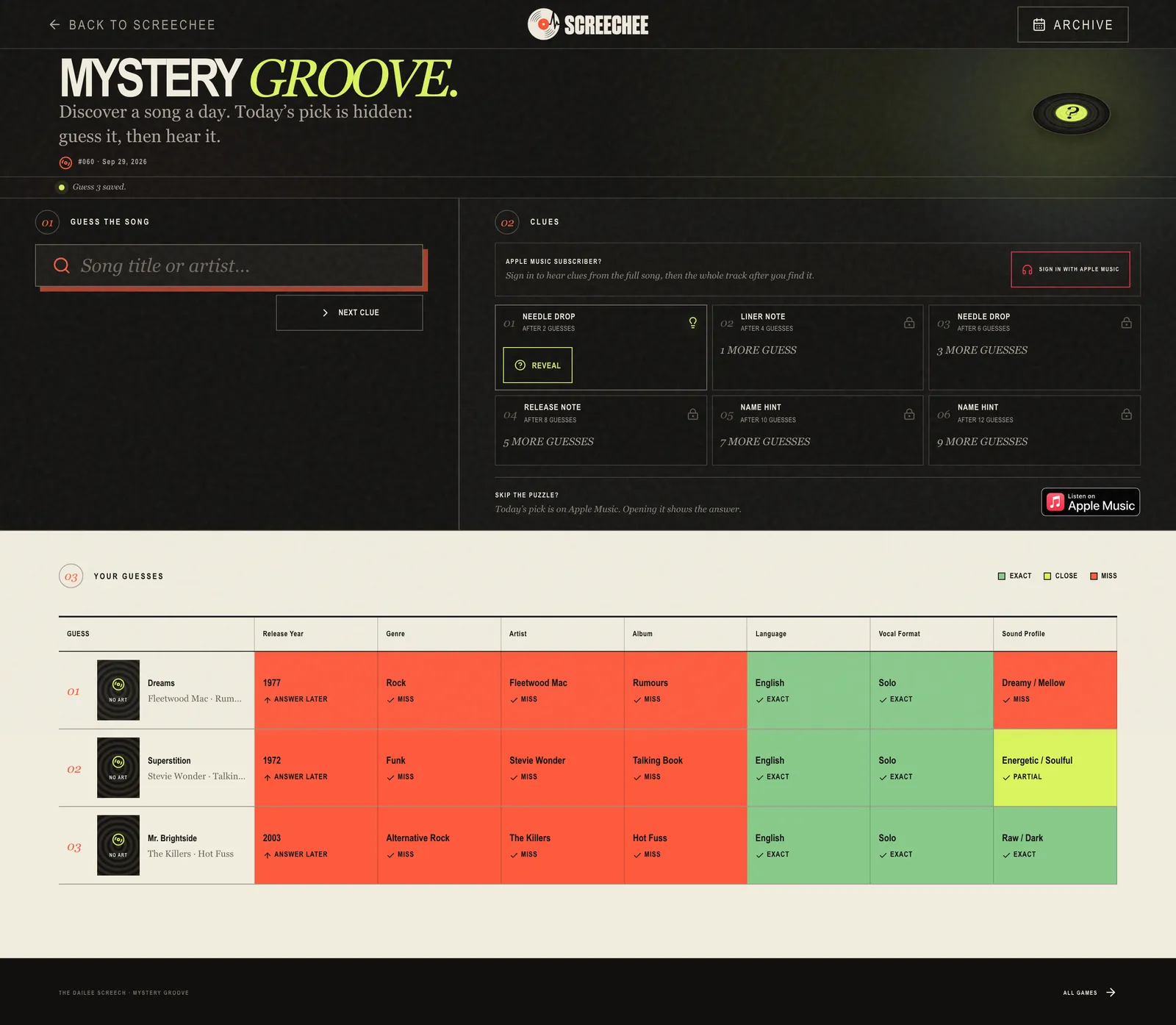Sign in with Apple Music
Viewport: 1176px width, 1025px height.
point(1070,269)
